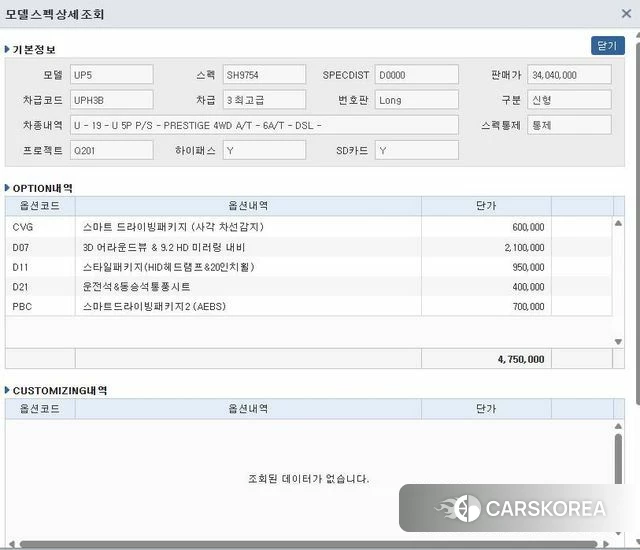The image size is (640, 550).
Task: Select the D07 3D 어라운드뷰 row
Action: click(309, 247)
